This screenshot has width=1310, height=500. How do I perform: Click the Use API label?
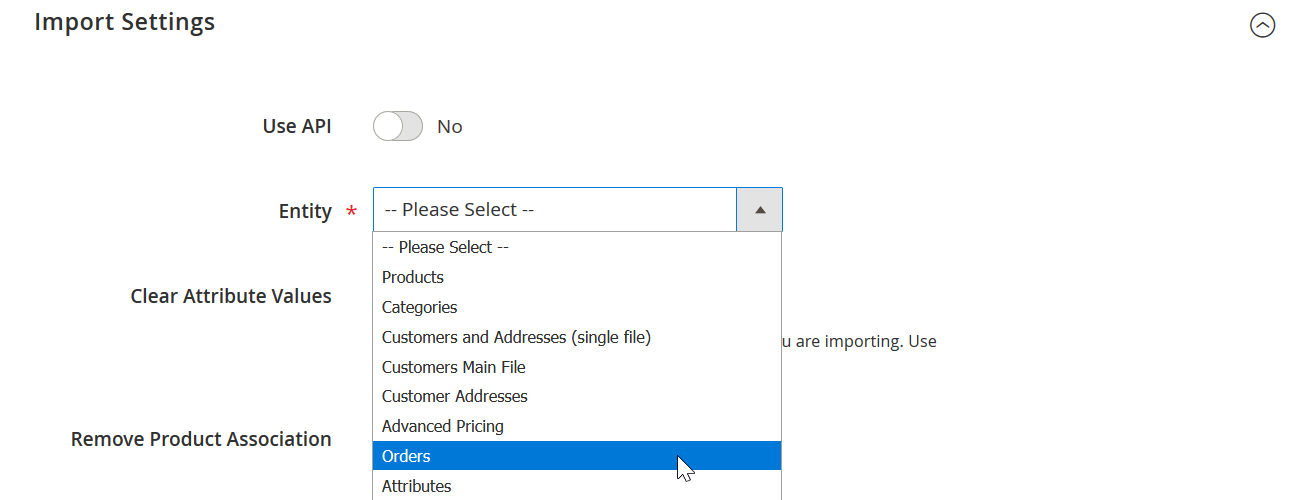point(297,126)
